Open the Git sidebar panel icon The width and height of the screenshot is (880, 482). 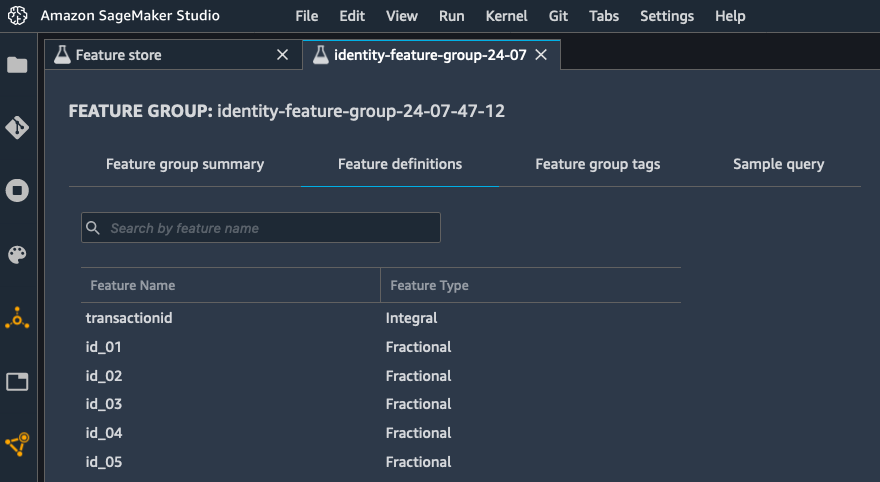(17, 128)
